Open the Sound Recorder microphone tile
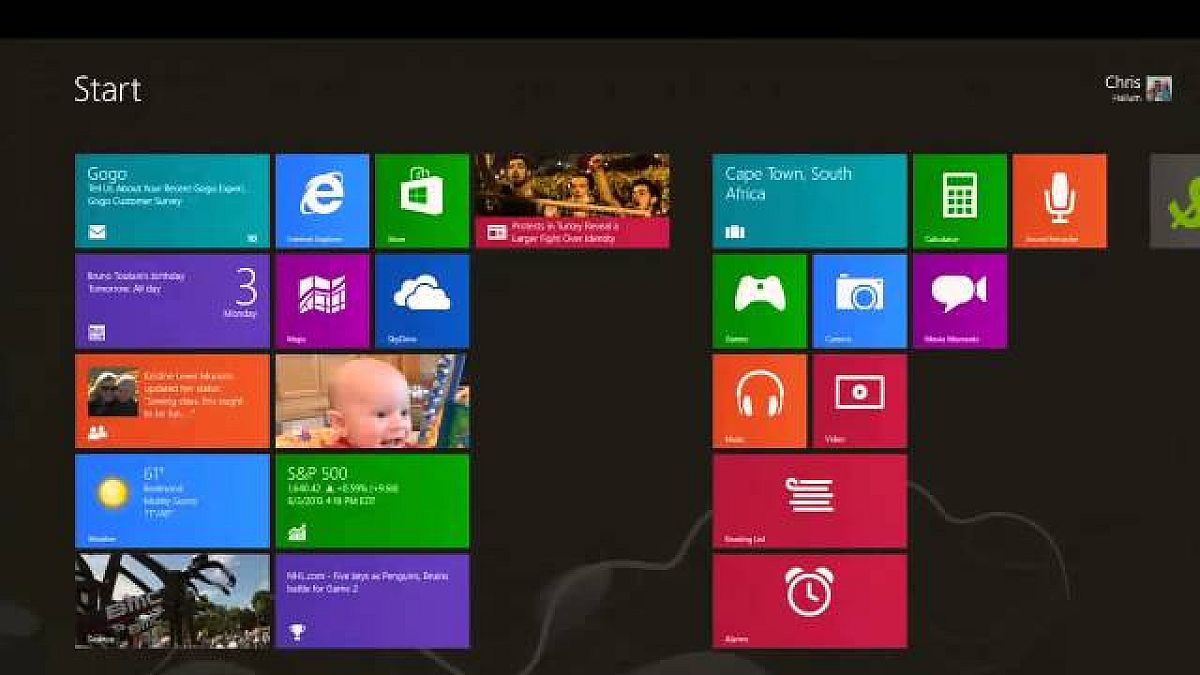 pos(1059,200)
